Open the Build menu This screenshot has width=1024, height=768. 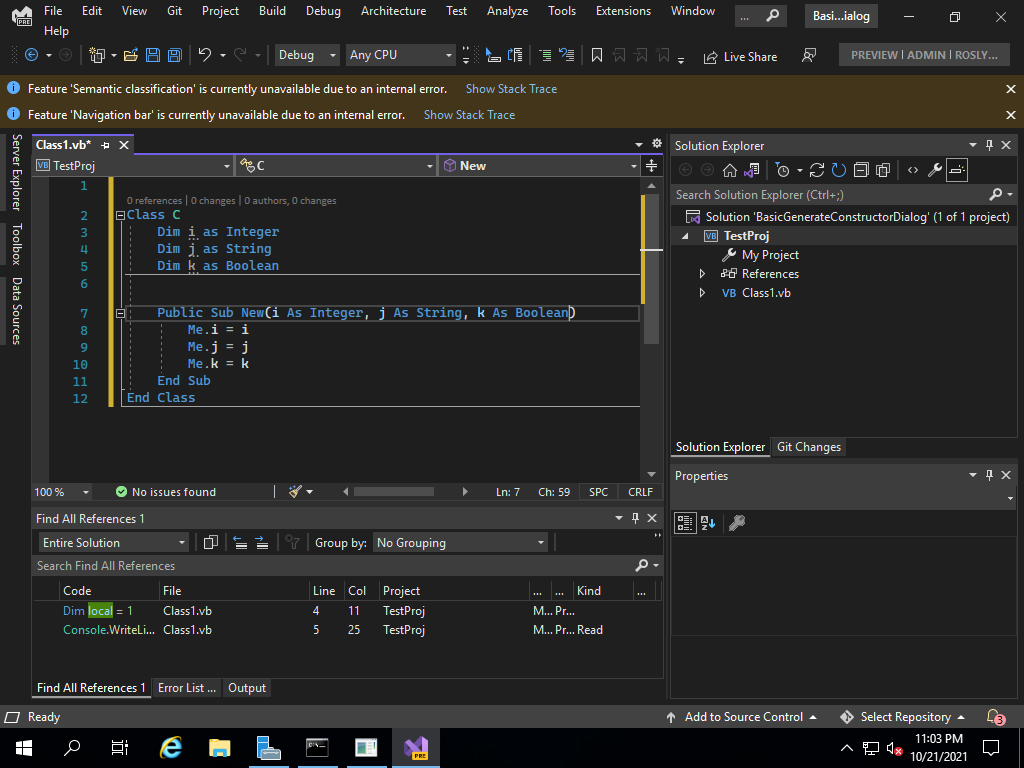click(272, 11)
